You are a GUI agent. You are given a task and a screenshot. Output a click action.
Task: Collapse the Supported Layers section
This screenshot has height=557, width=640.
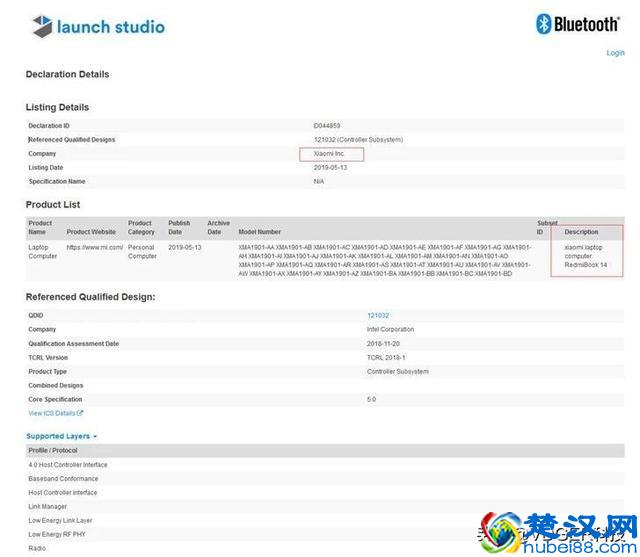(62, 436)
